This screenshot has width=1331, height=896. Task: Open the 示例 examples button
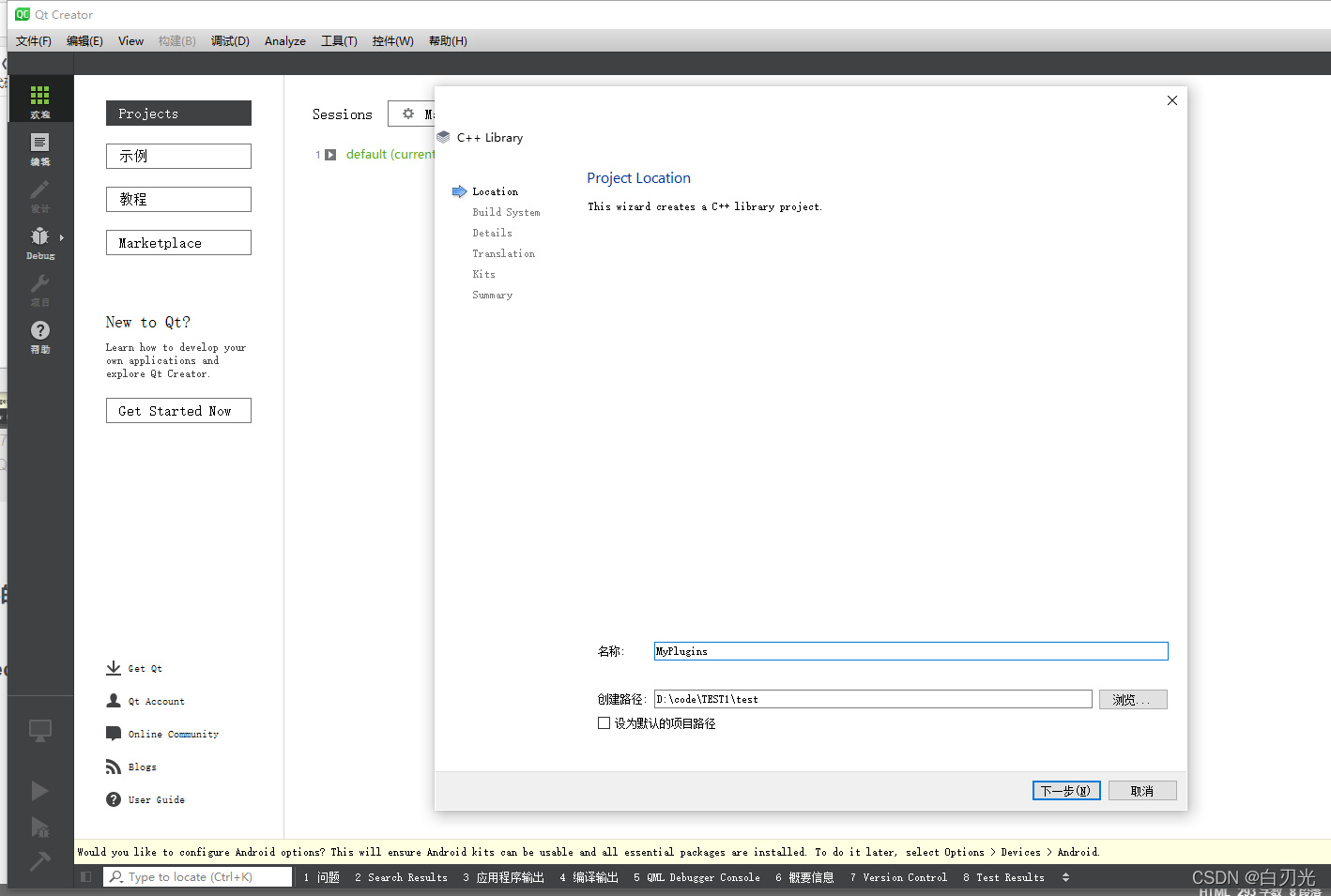(178, 156)
